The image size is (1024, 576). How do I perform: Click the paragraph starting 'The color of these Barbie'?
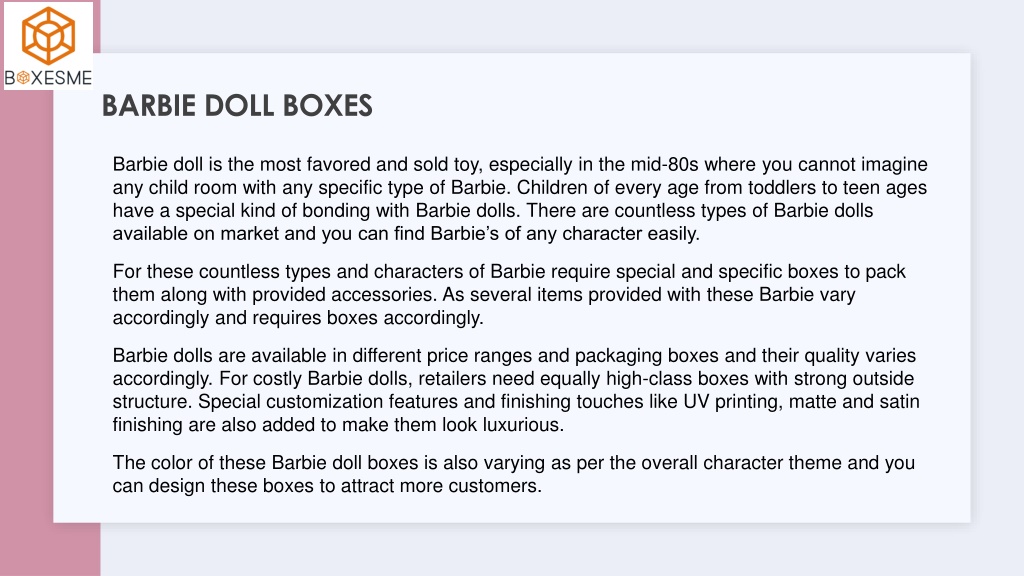pos(513,474)
